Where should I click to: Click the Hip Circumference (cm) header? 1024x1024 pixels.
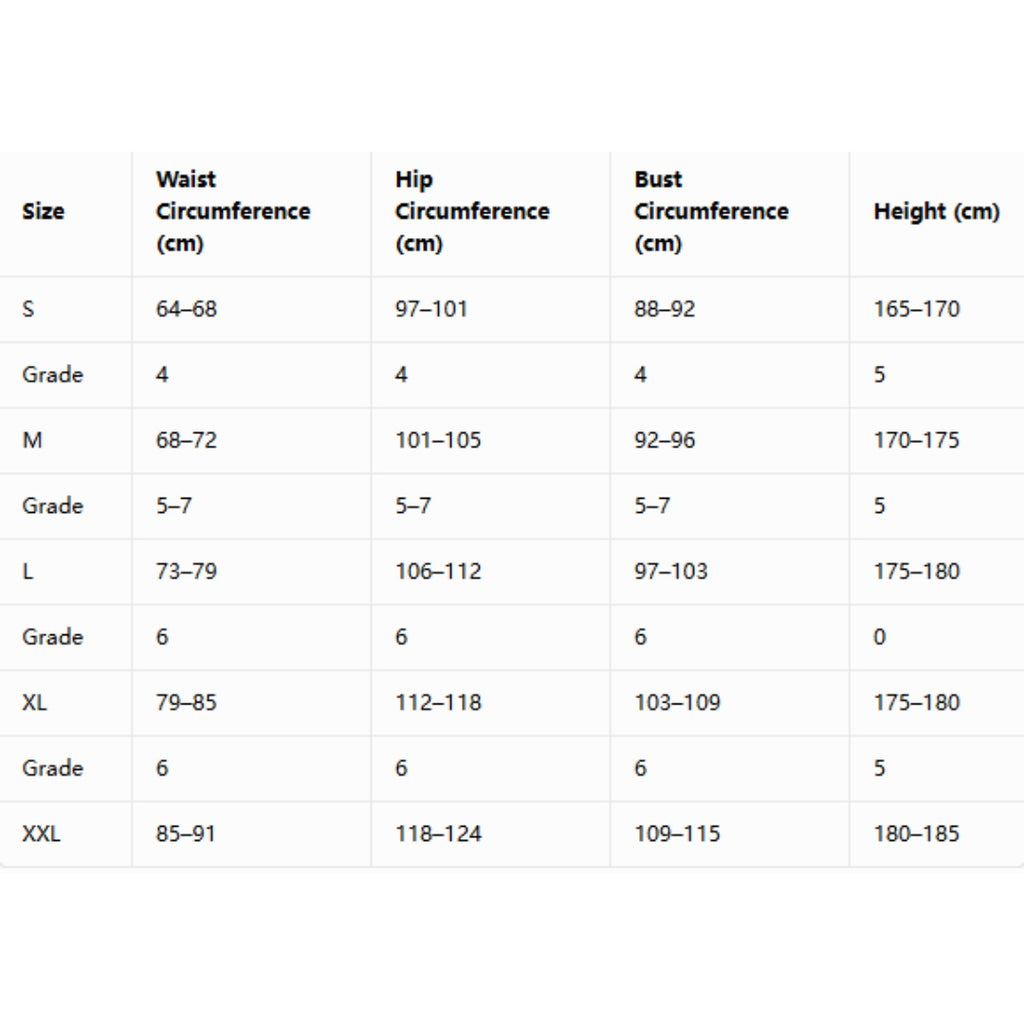coord(472,211)
